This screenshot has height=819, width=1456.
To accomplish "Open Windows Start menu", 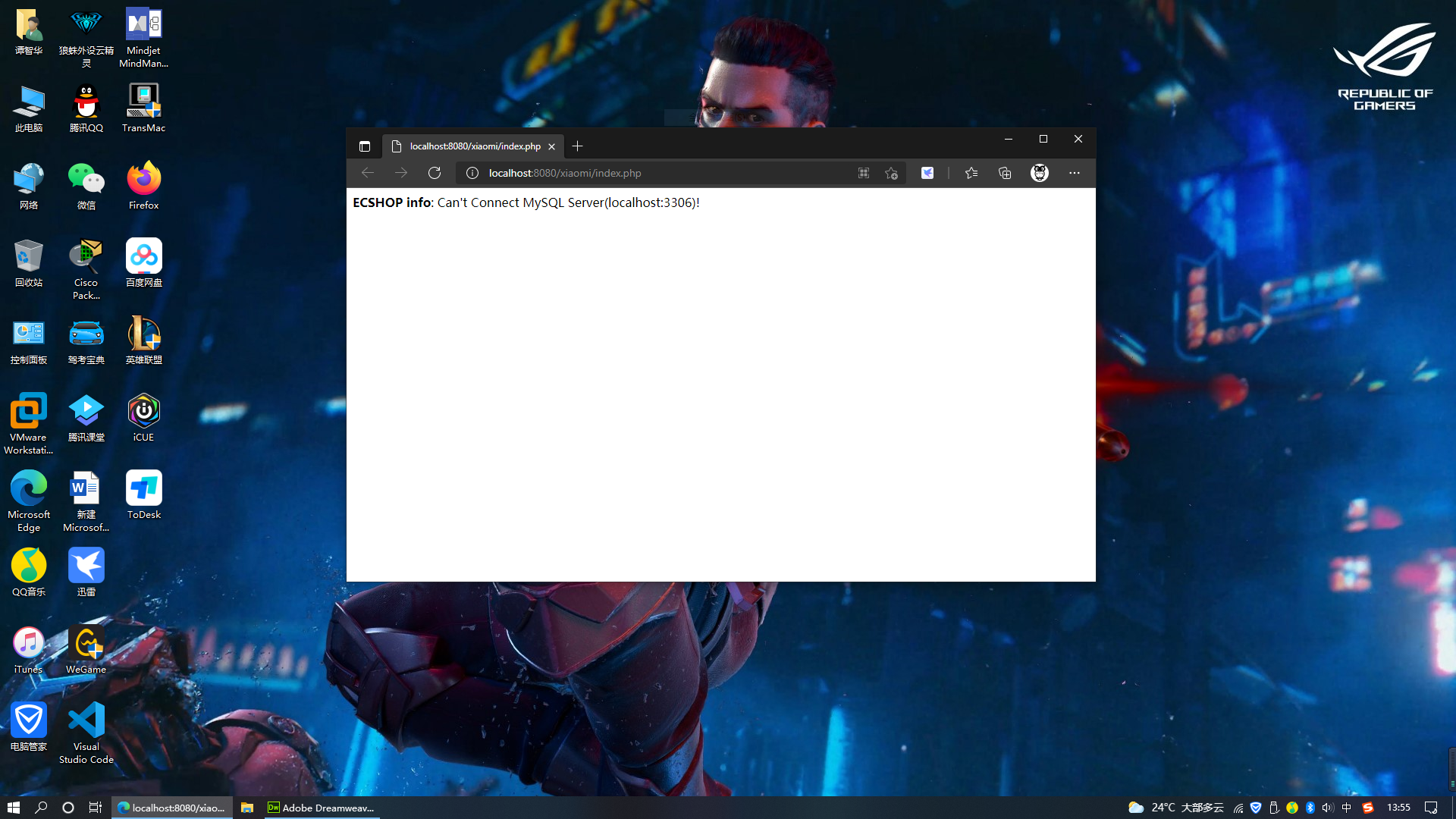I will pyautogui.click(x=14, y=808).
